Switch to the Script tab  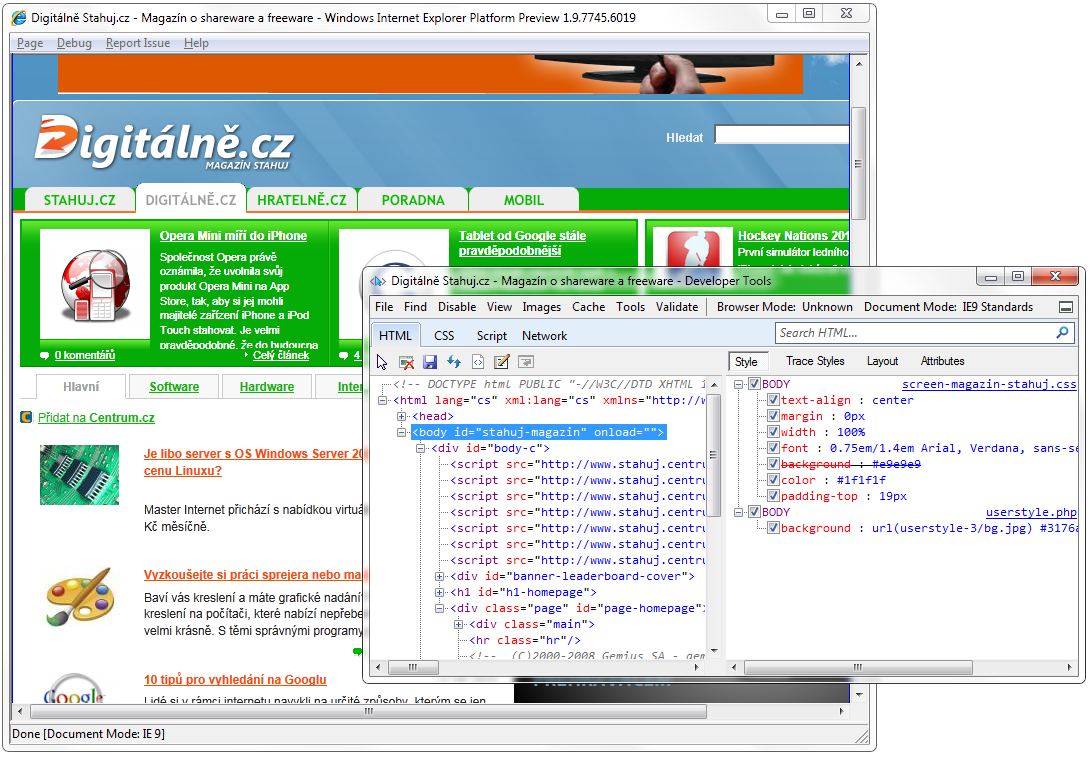click(x=492, y=335)
